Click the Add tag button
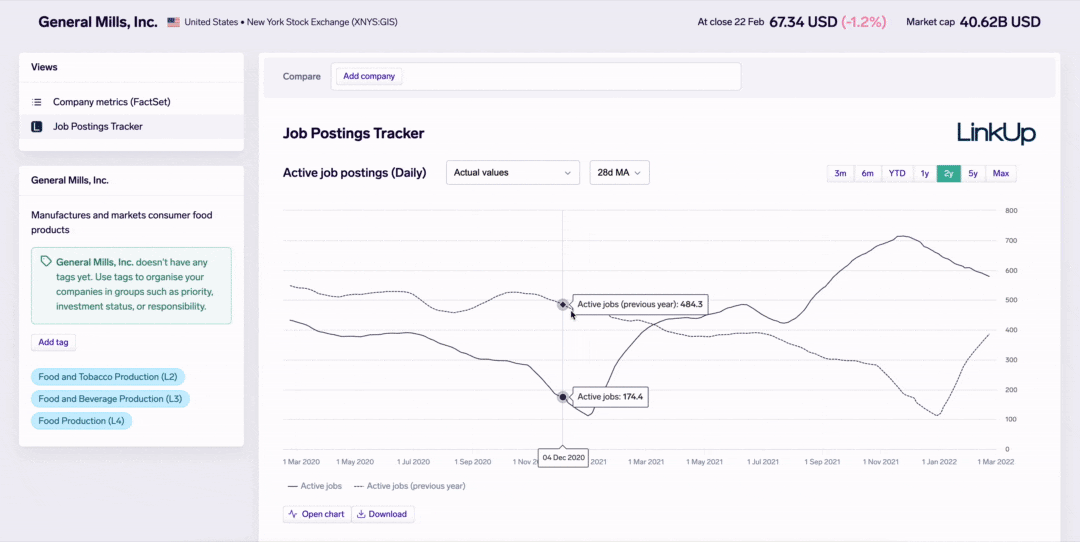The image size is (1080, 542). [x=54, y=342]
